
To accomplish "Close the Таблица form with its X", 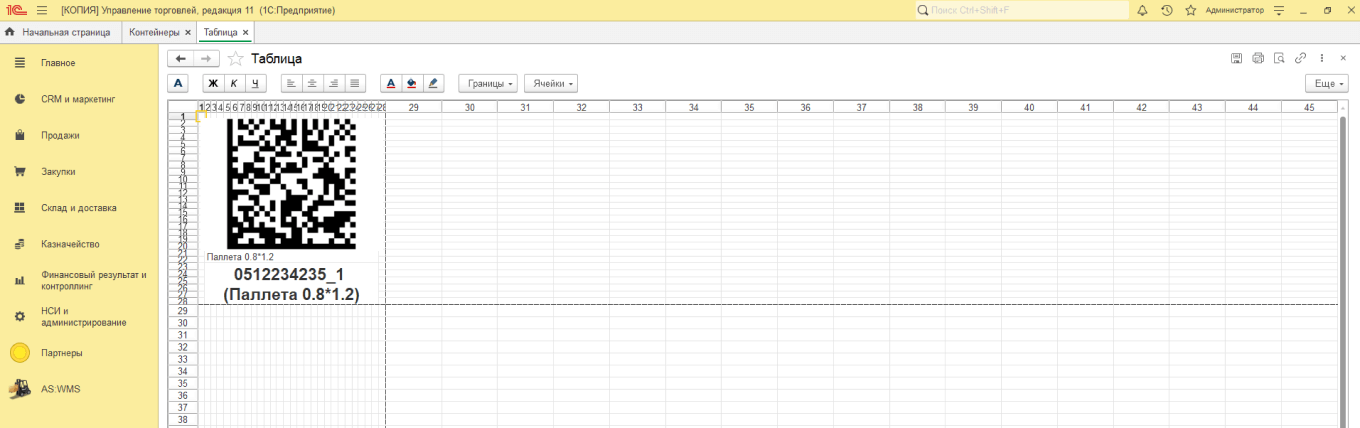I will [1343, 58].
